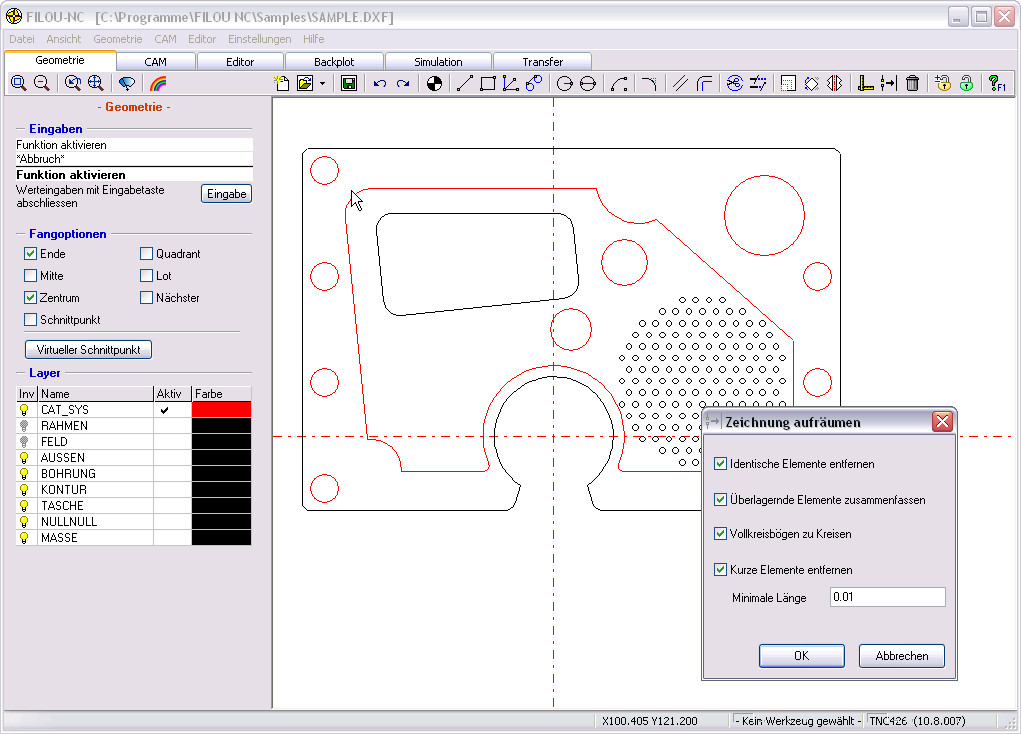Click the 'Minimale Länge' input field

click(887, 598)
